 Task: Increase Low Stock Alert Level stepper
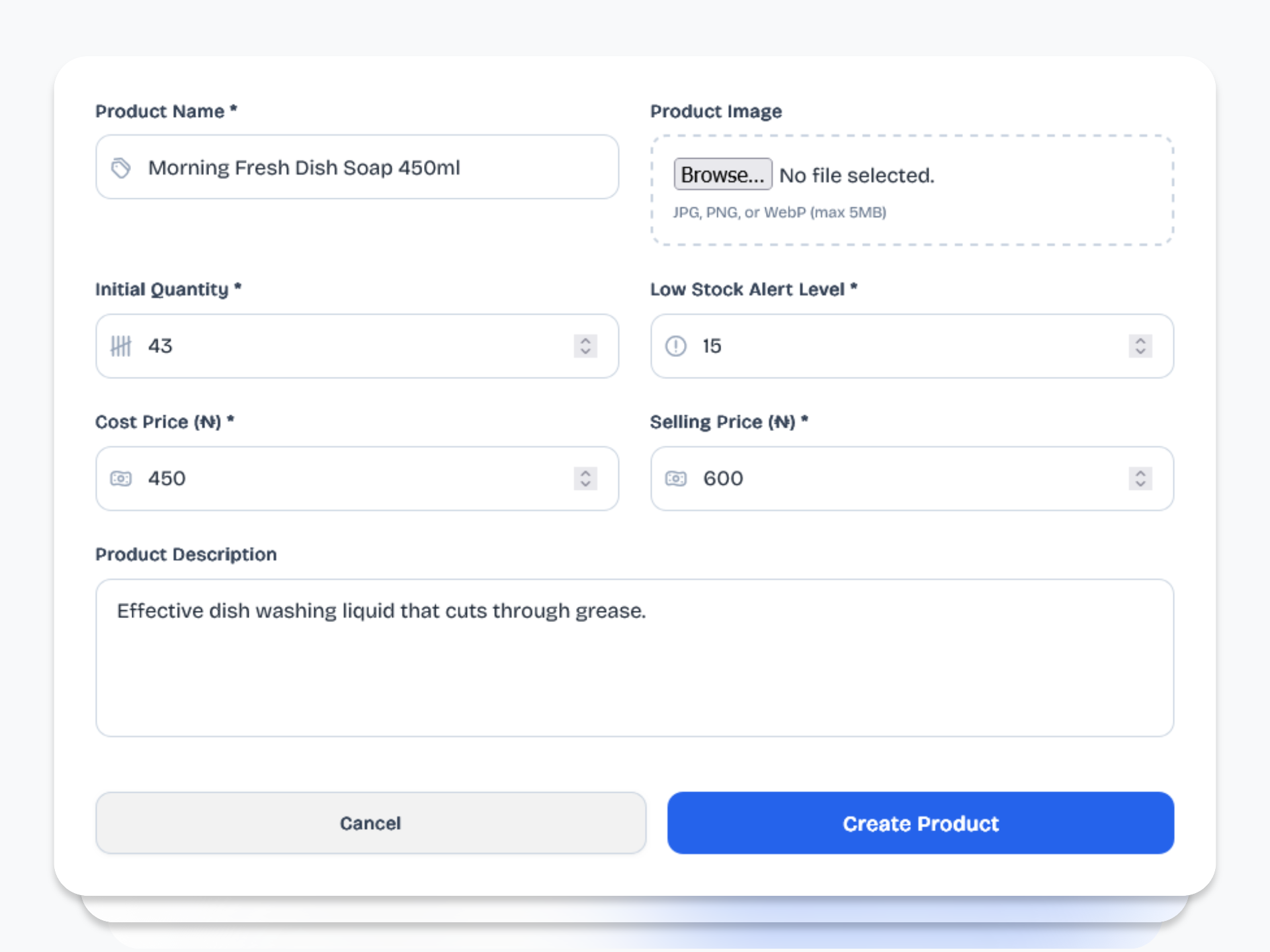[1140, 340]
